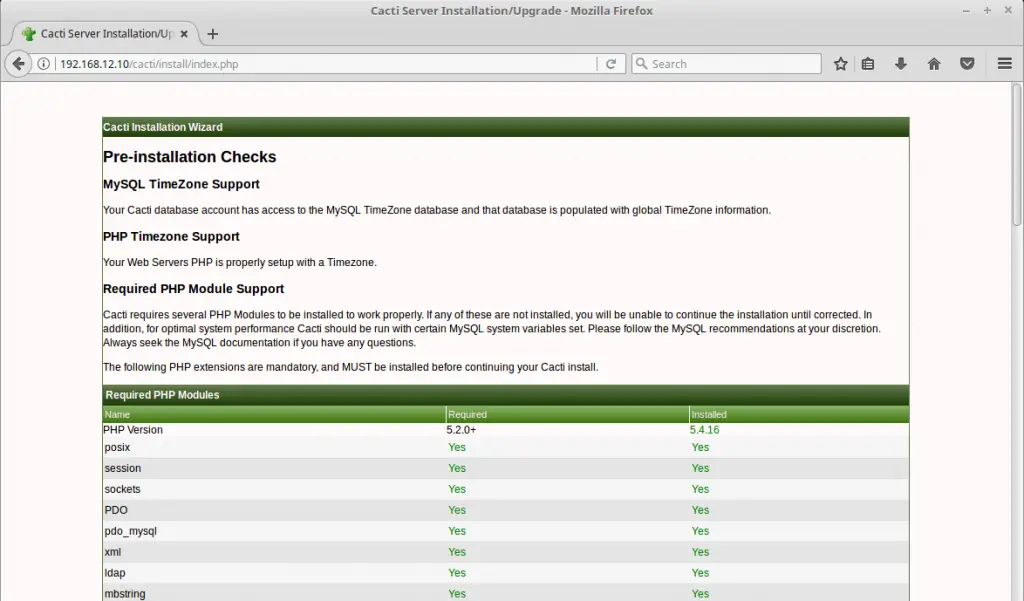The height and width of the screenshot is (601, 1024).
Task: Click the xml module name
Action: point(112,552)
